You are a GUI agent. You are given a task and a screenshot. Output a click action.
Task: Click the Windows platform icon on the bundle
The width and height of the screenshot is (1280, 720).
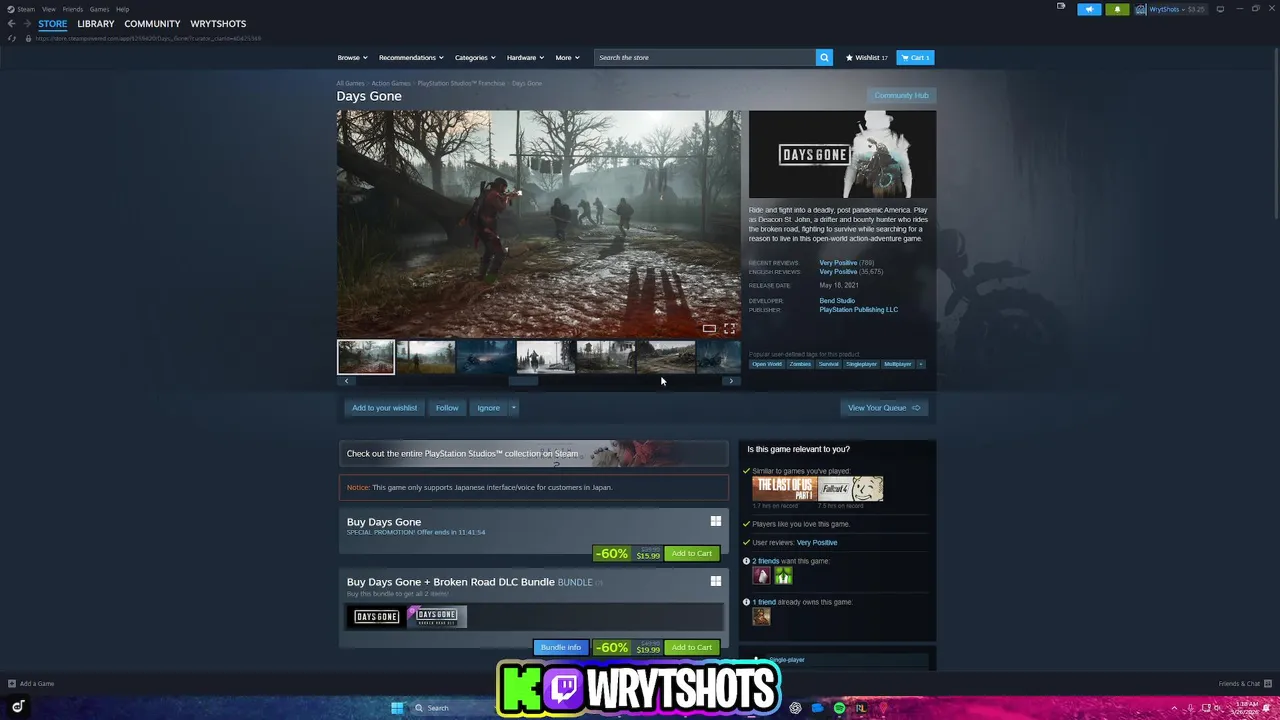715,581
